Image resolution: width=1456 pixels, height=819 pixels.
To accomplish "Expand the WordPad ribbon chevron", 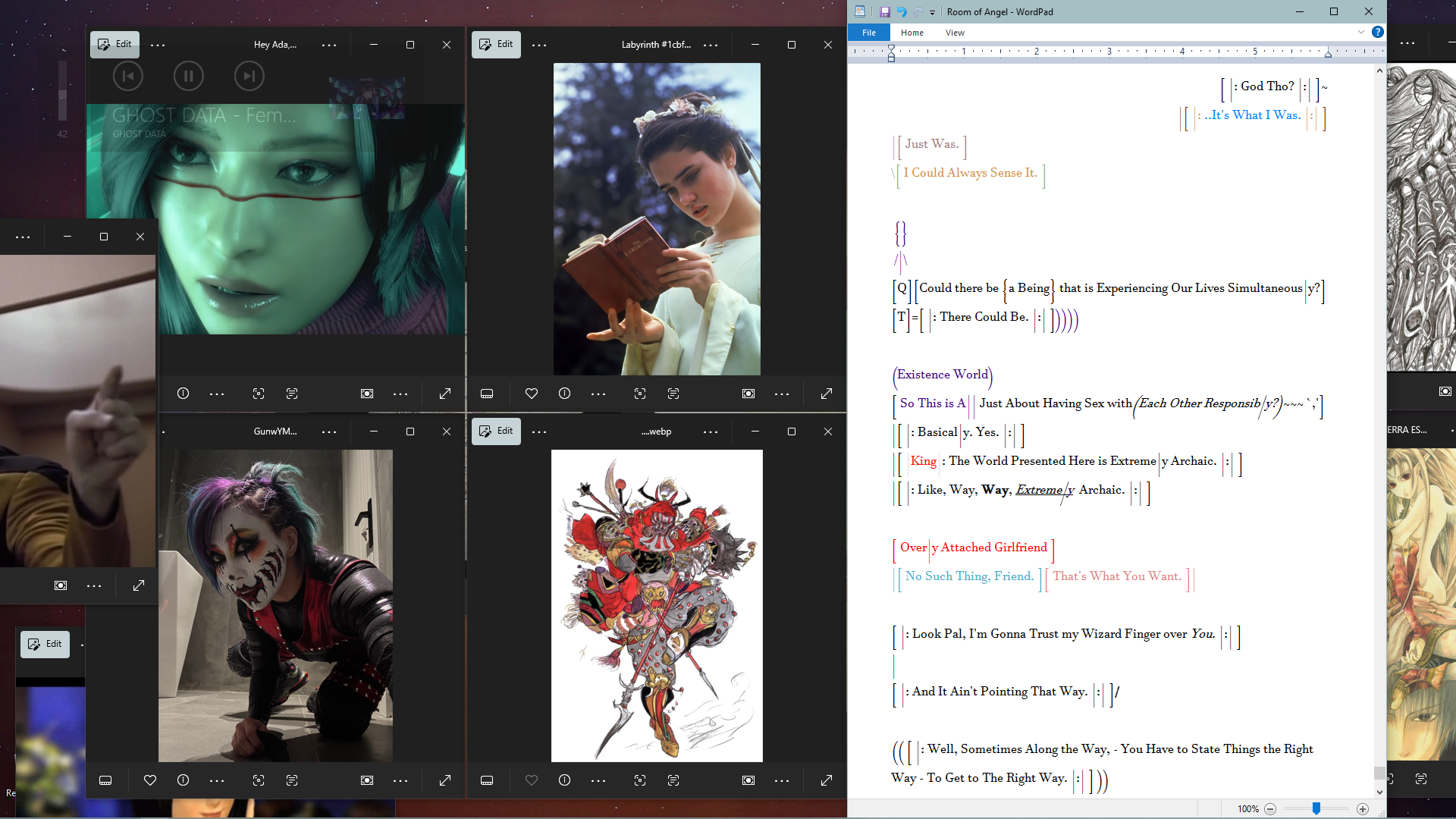I will pos(1360,32).
